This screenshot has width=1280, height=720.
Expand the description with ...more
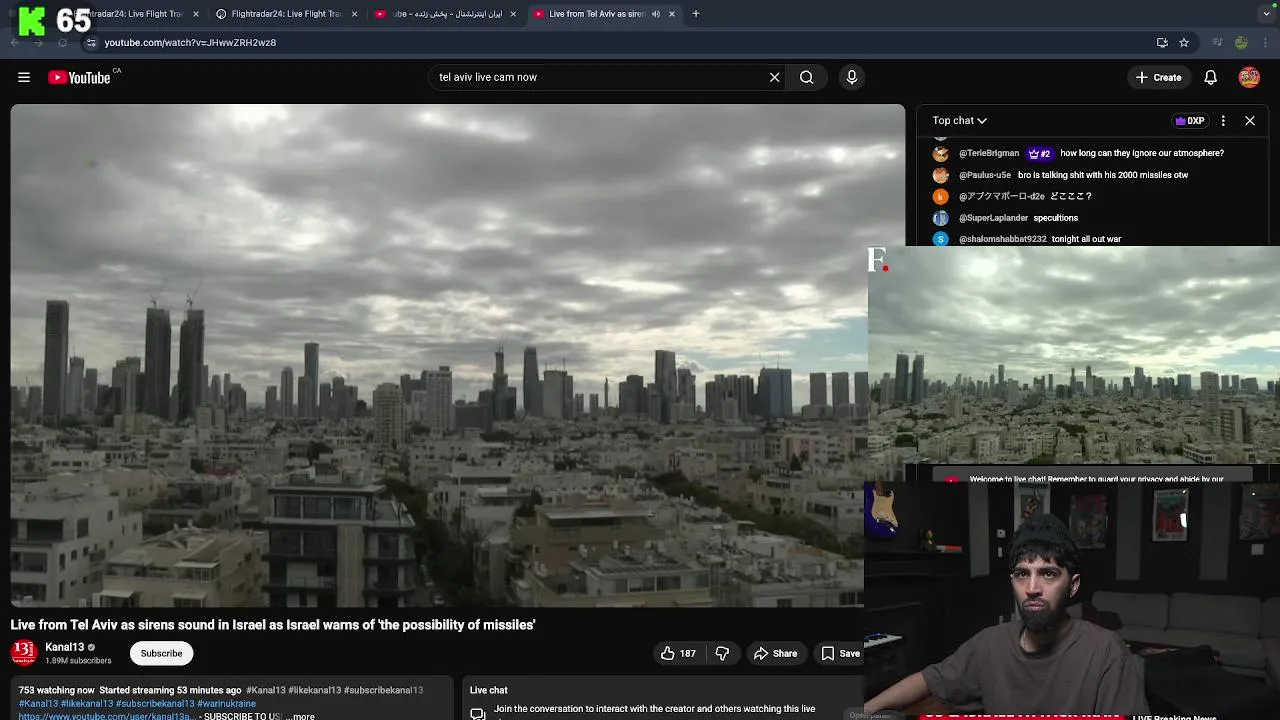(300, 716)
